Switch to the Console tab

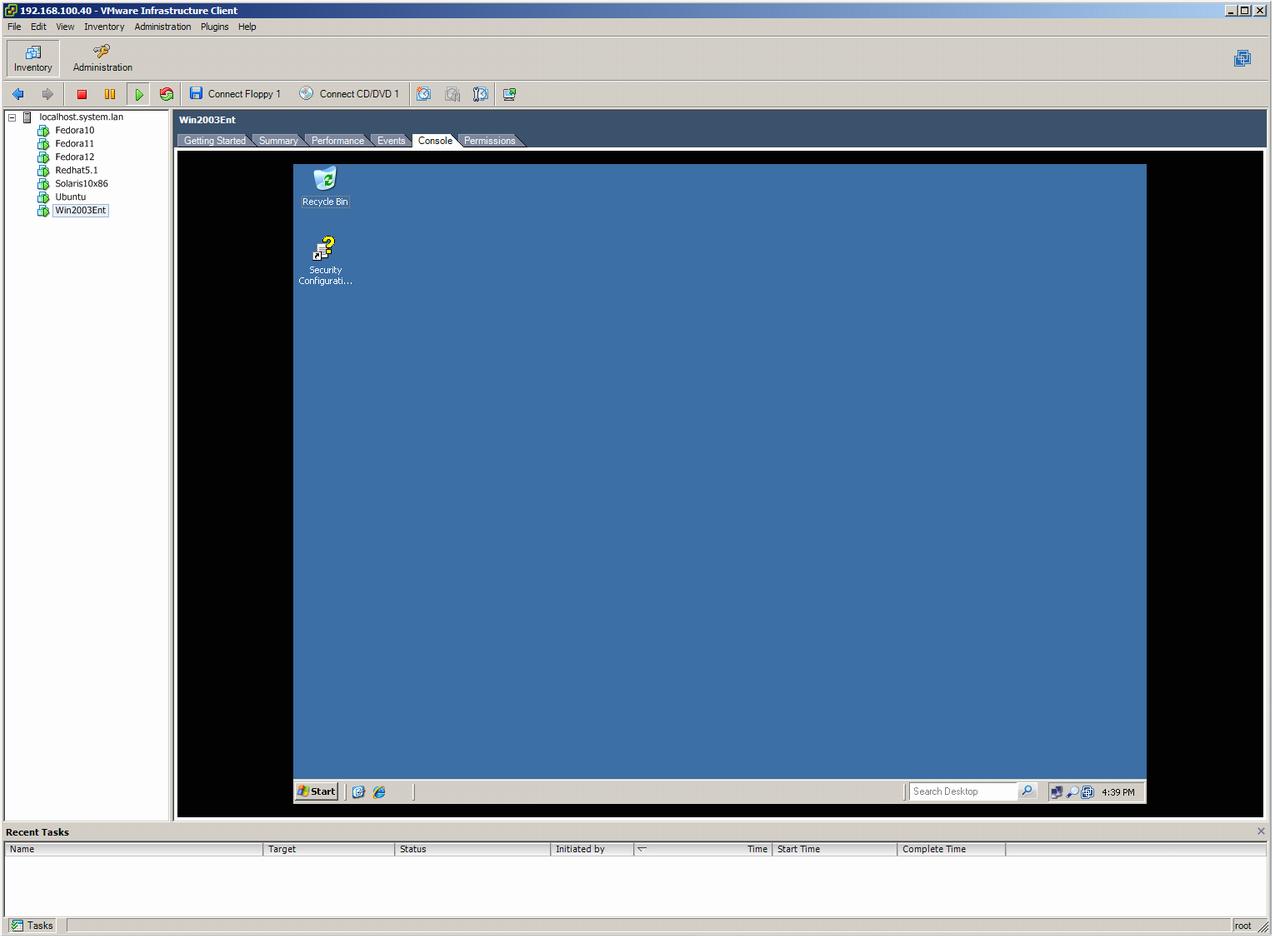pos(435,140)
